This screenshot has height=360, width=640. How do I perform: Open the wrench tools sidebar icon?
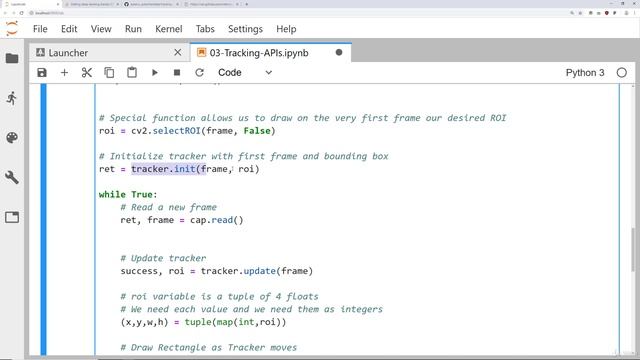[12, 177]
